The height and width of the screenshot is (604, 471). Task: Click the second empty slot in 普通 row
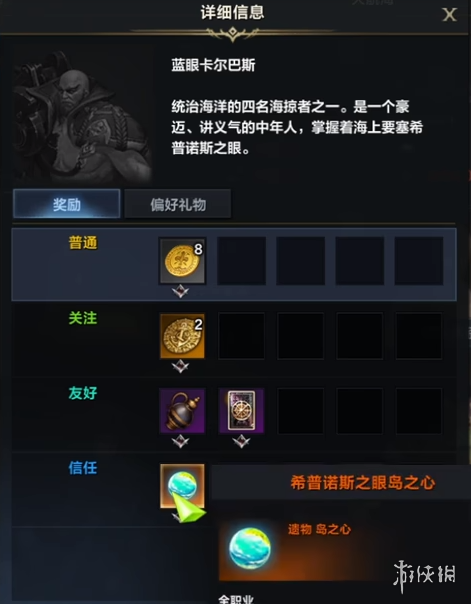[x=300, y=261]
